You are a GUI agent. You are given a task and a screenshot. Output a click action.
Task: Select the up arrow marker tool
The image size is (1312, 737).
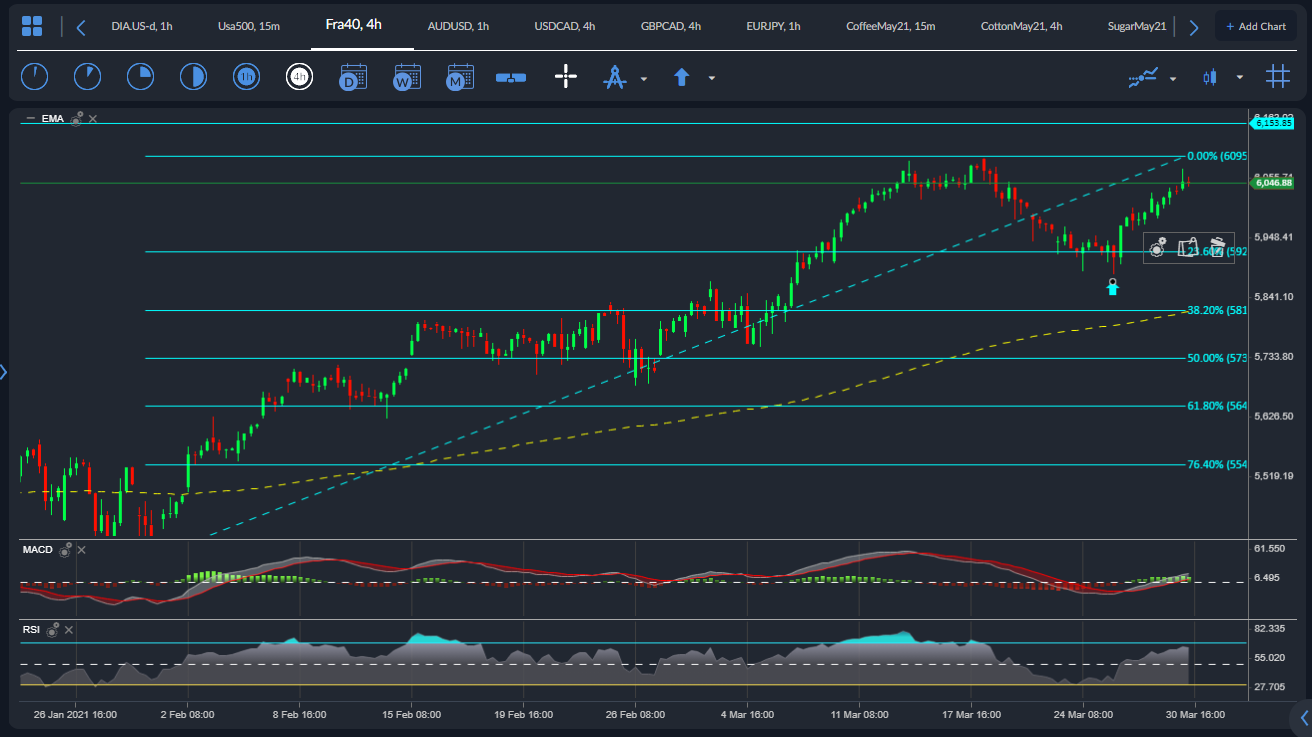(x=682, y=77)
